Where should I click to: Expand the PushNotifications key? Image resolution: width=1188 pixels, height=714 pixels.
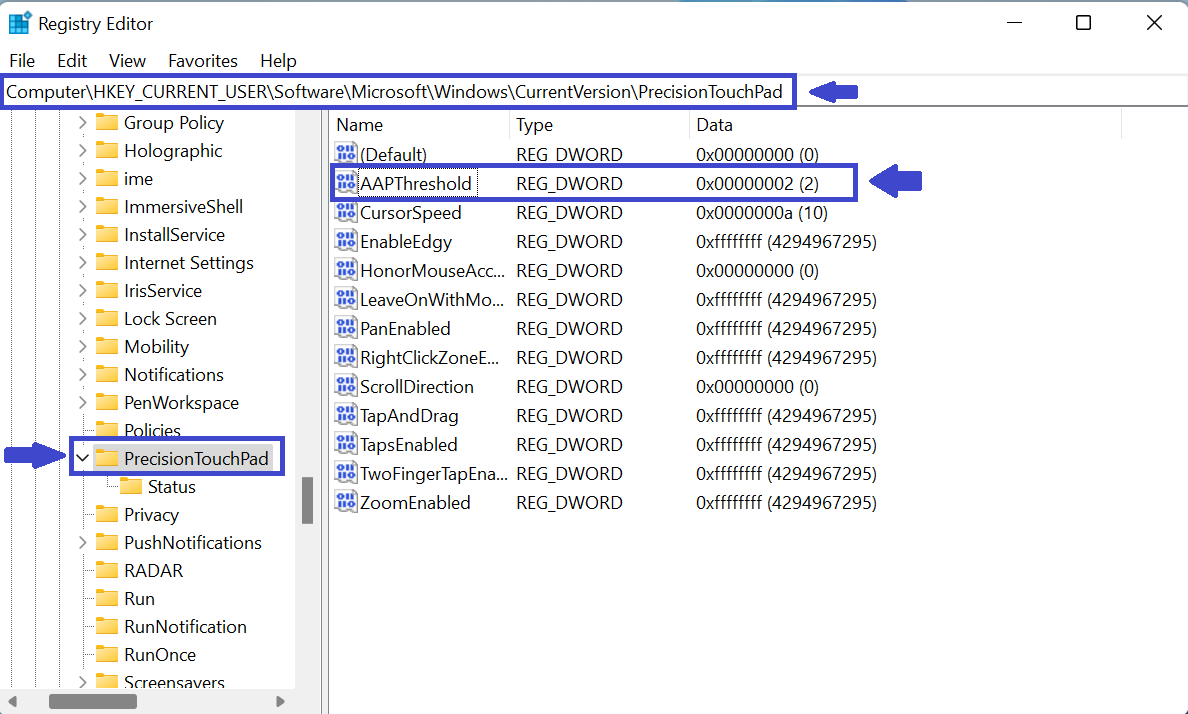(x=82, y=543)
